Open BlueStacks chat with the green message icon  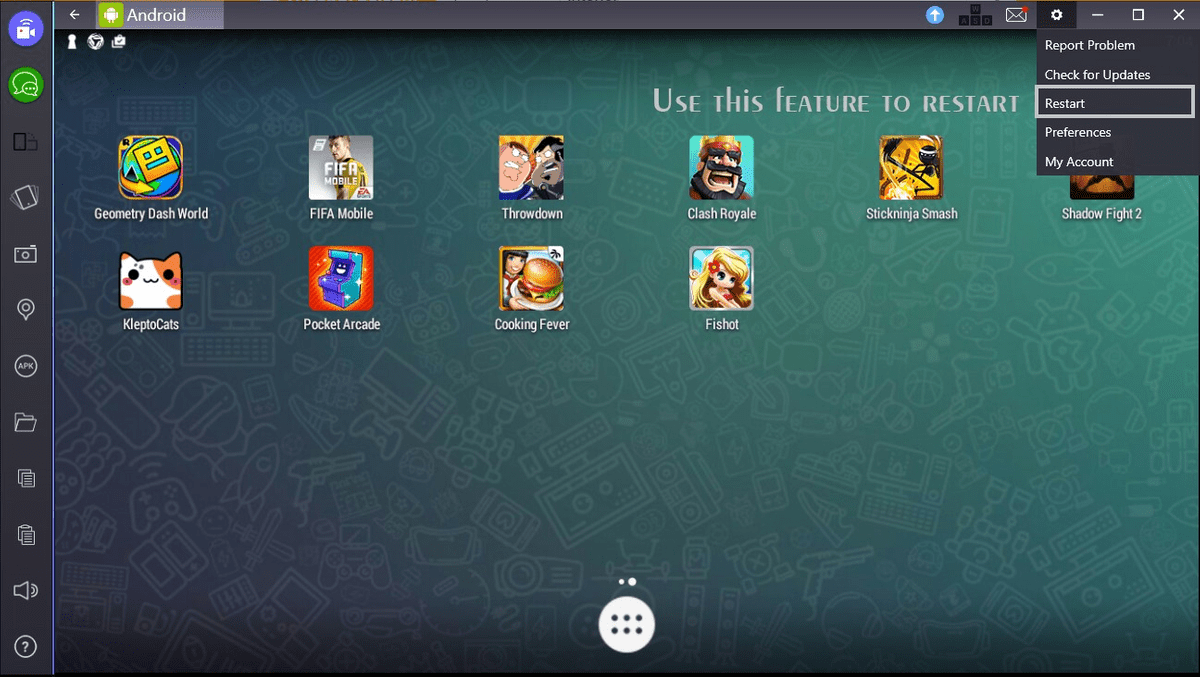coord(25,86)
